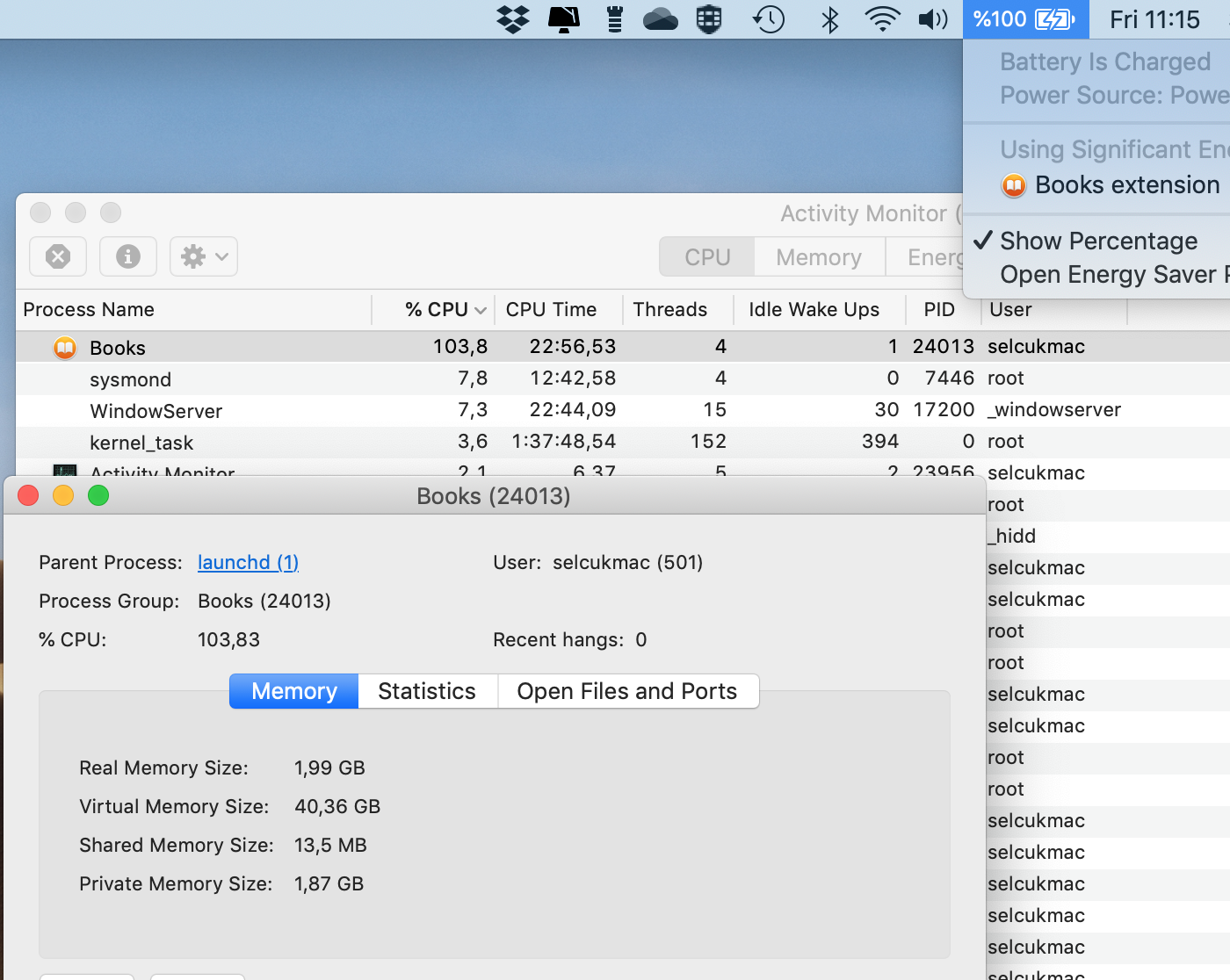This screenshot has width=1230, height=980.
Task: Click the launchd (1) parent process link
Action: [248, 562]
